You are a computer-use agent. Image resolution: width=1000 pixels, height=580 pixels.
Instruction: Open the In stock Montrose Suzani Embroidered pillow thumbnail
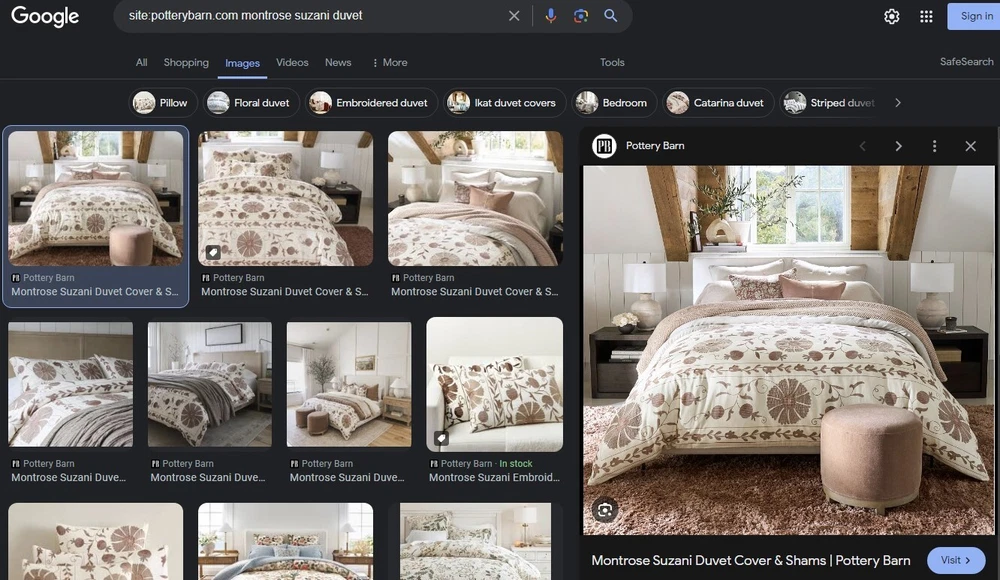[x=494, y=383]
